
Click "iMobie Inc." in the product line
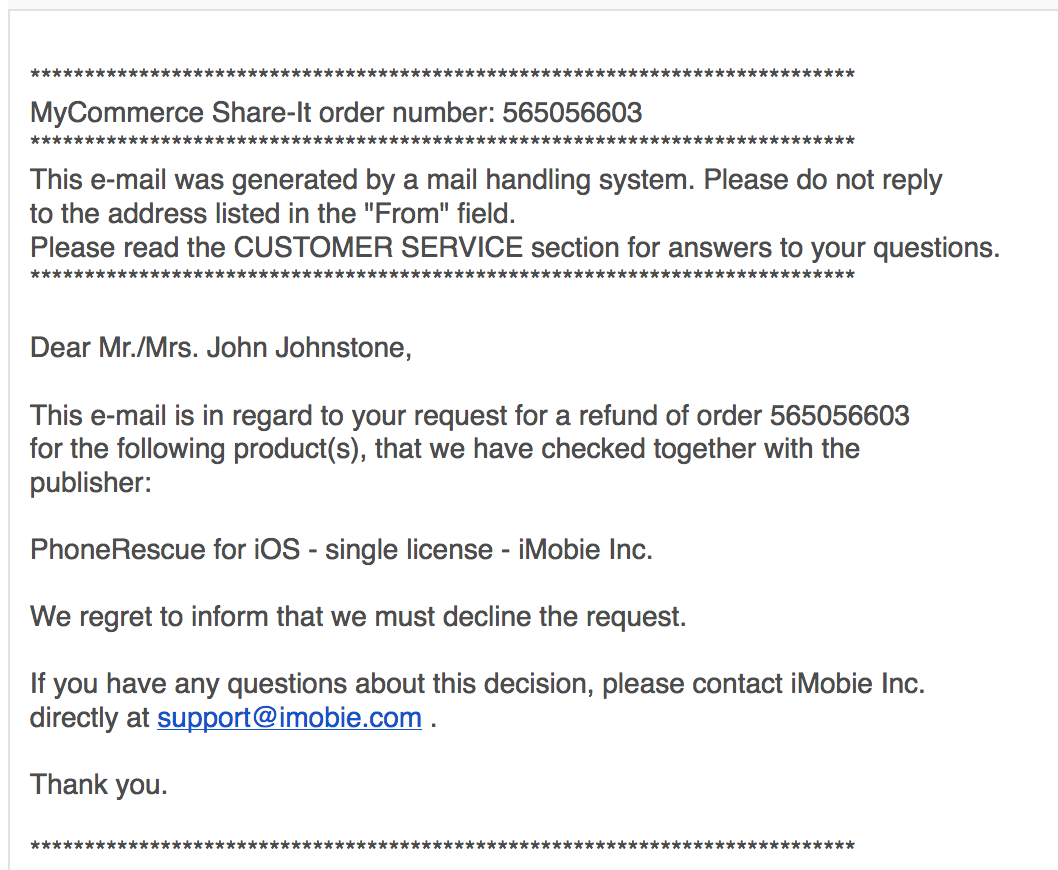pyautogui.click(x=585, y=550)
